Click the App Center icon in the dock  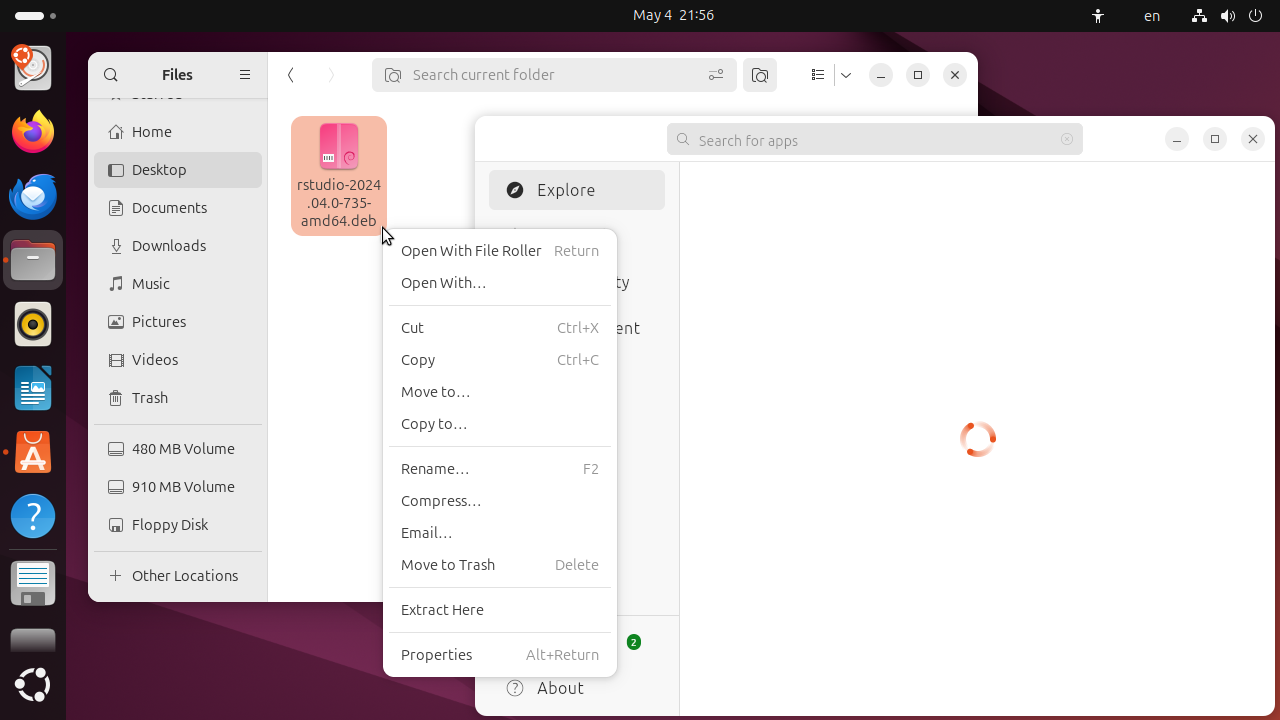[33, 452]
